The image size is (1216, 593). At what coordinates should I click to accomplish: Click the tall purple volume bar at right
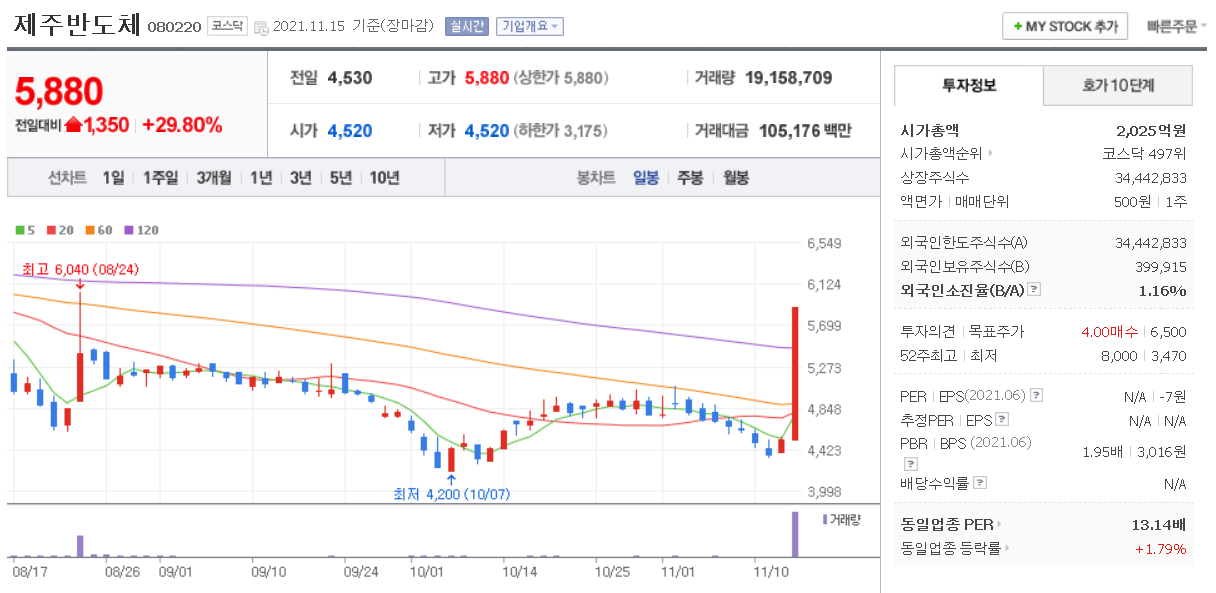(x=795, y=534)
